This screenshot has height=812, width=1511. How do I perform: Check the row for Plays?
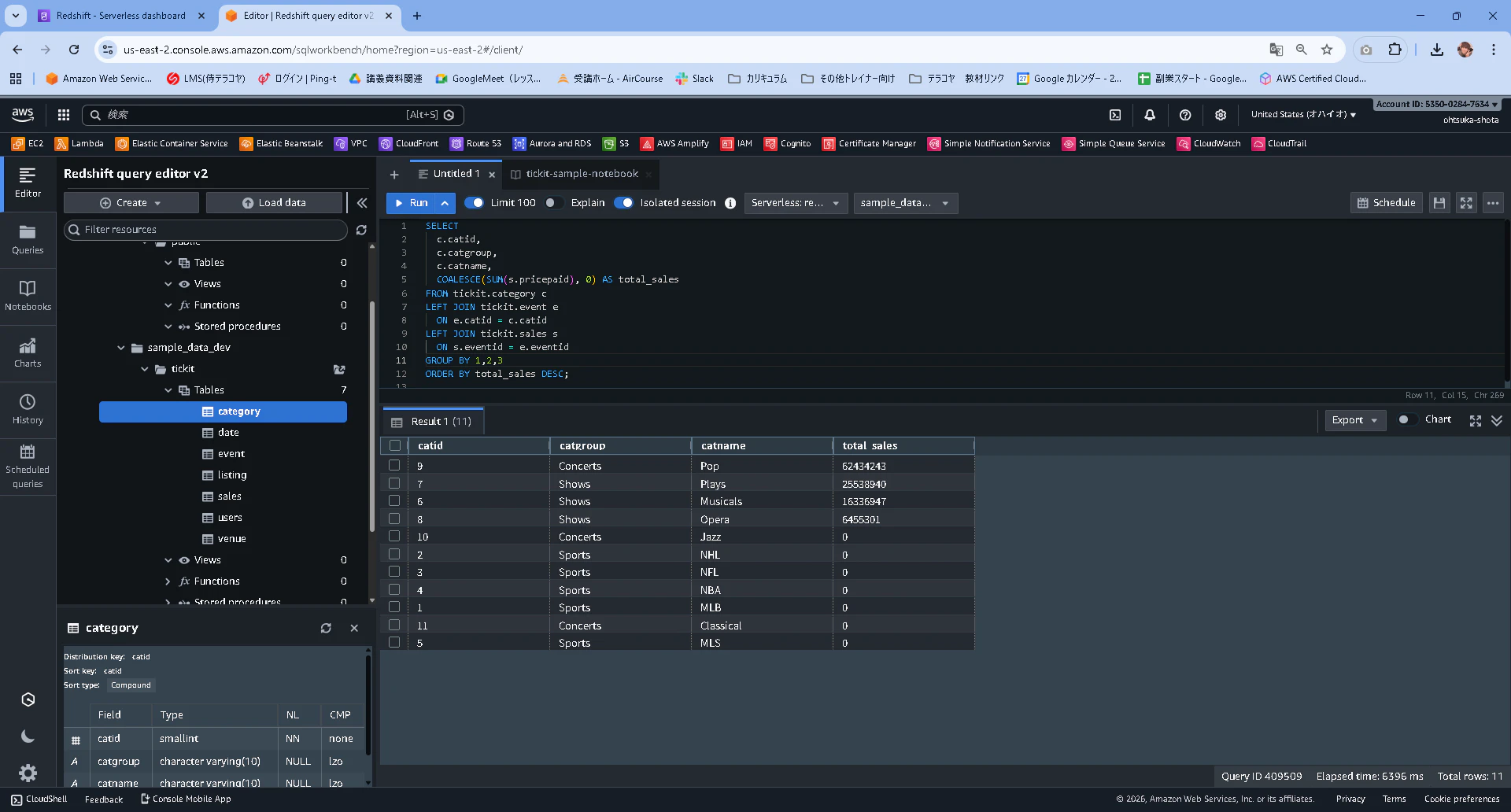click(x=394, y=483)
